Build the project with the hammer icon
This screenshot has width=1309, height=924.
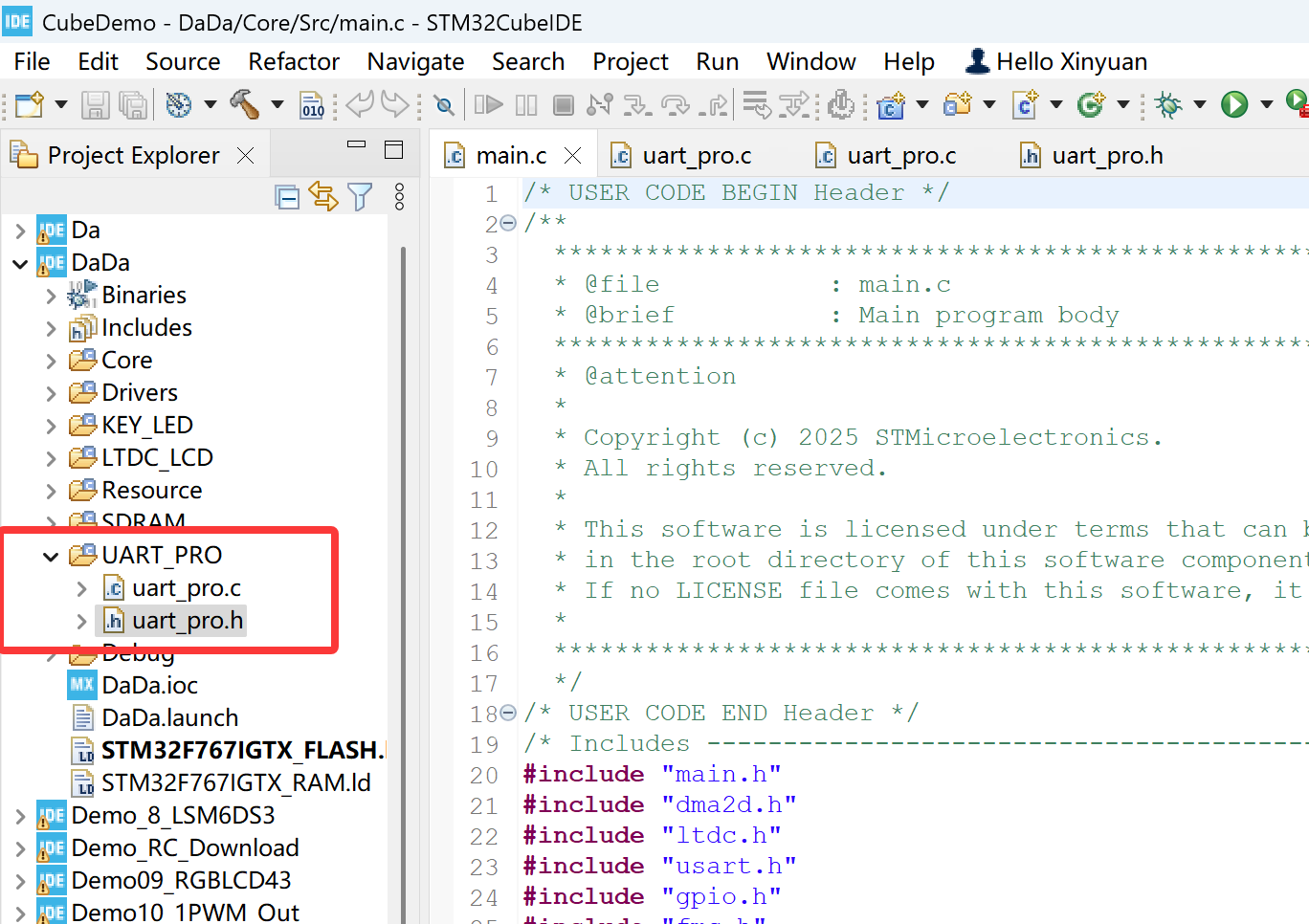[x=244, y=105]
